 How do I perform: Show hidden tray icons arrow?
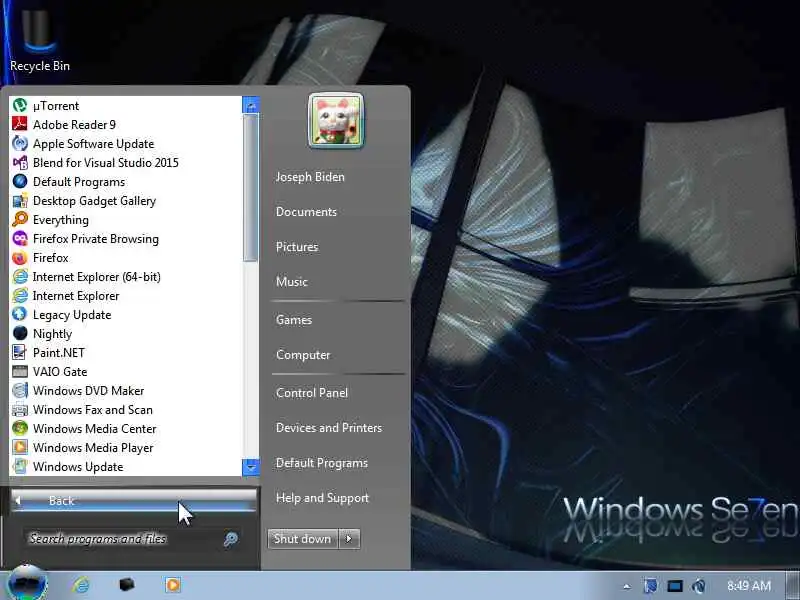[x=627, y=586]
